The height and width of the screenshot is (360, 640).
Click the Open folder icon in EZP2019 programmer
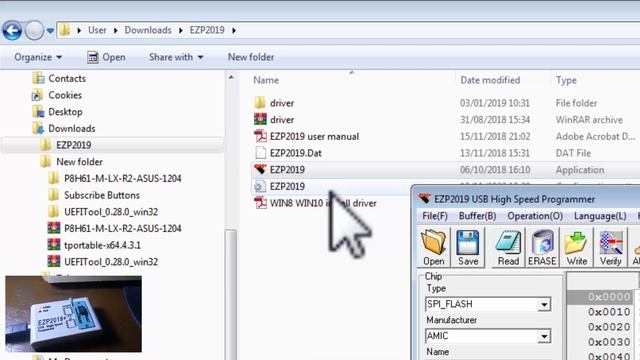(433, 247)
